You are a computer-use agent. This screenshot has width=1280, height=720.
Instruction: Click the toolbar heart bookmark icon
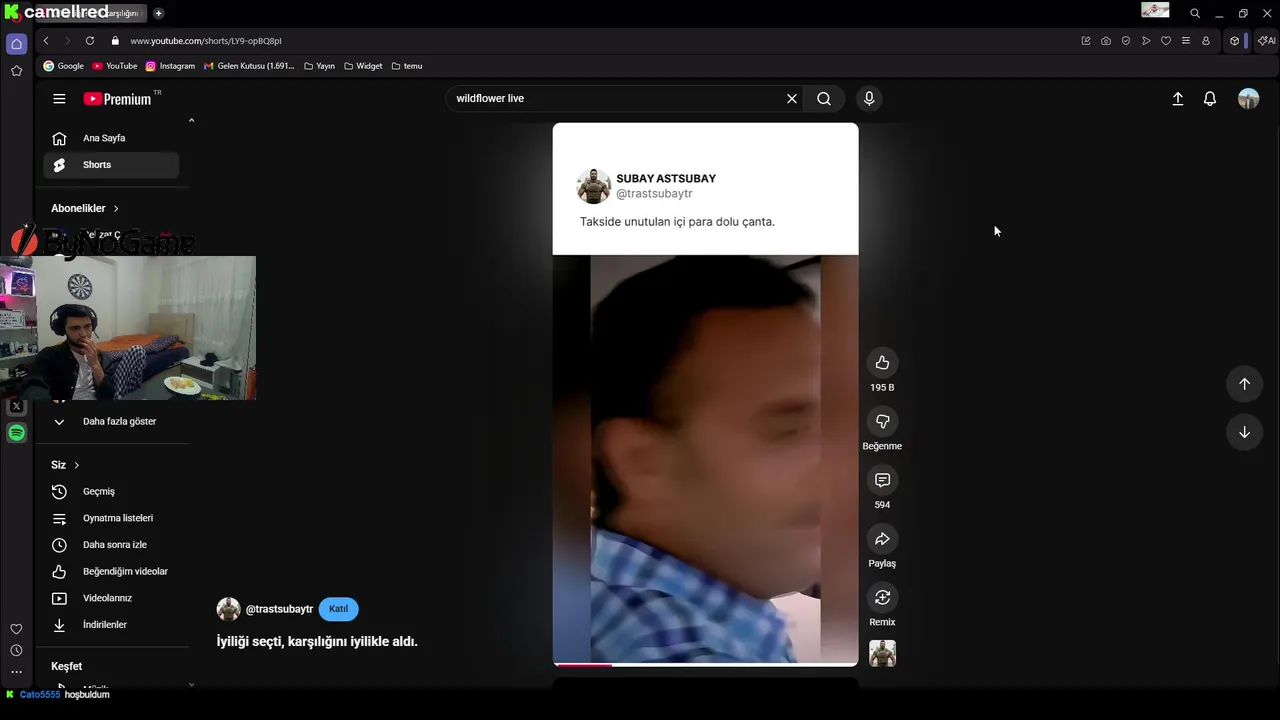1166,41
